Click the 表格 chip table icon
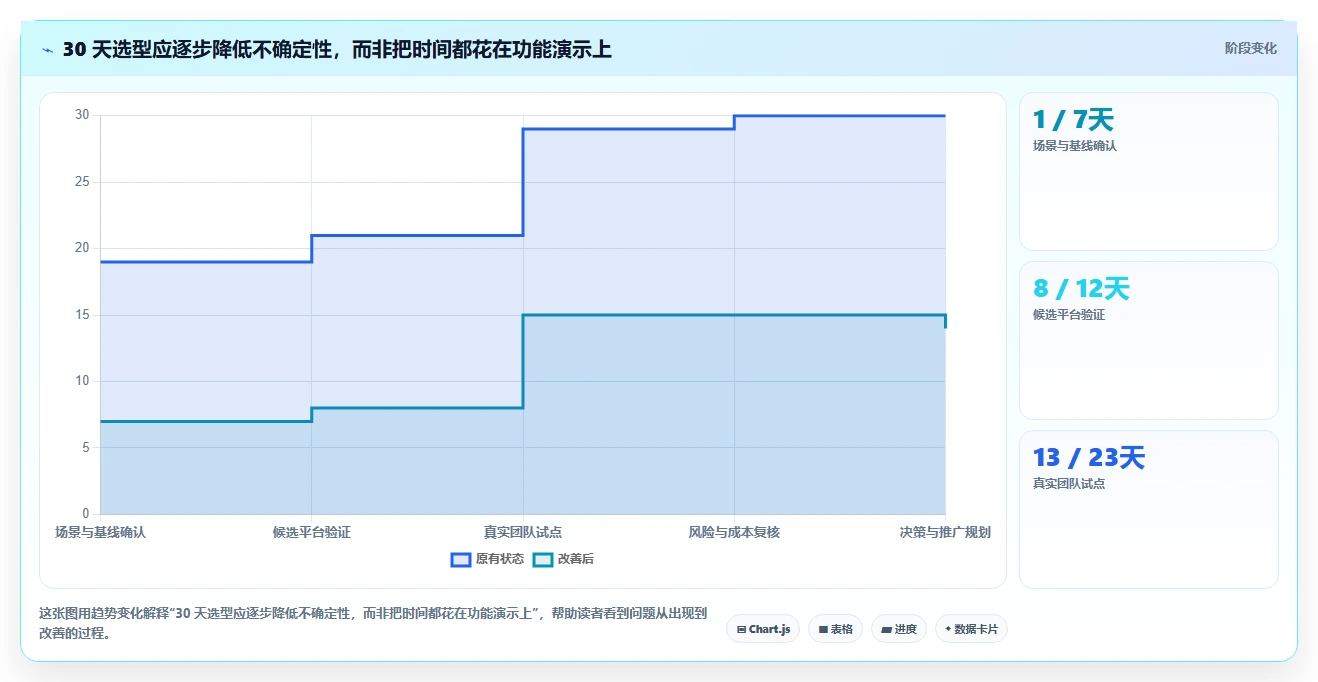Viewport: 1318px width, 682px height. 823,630
